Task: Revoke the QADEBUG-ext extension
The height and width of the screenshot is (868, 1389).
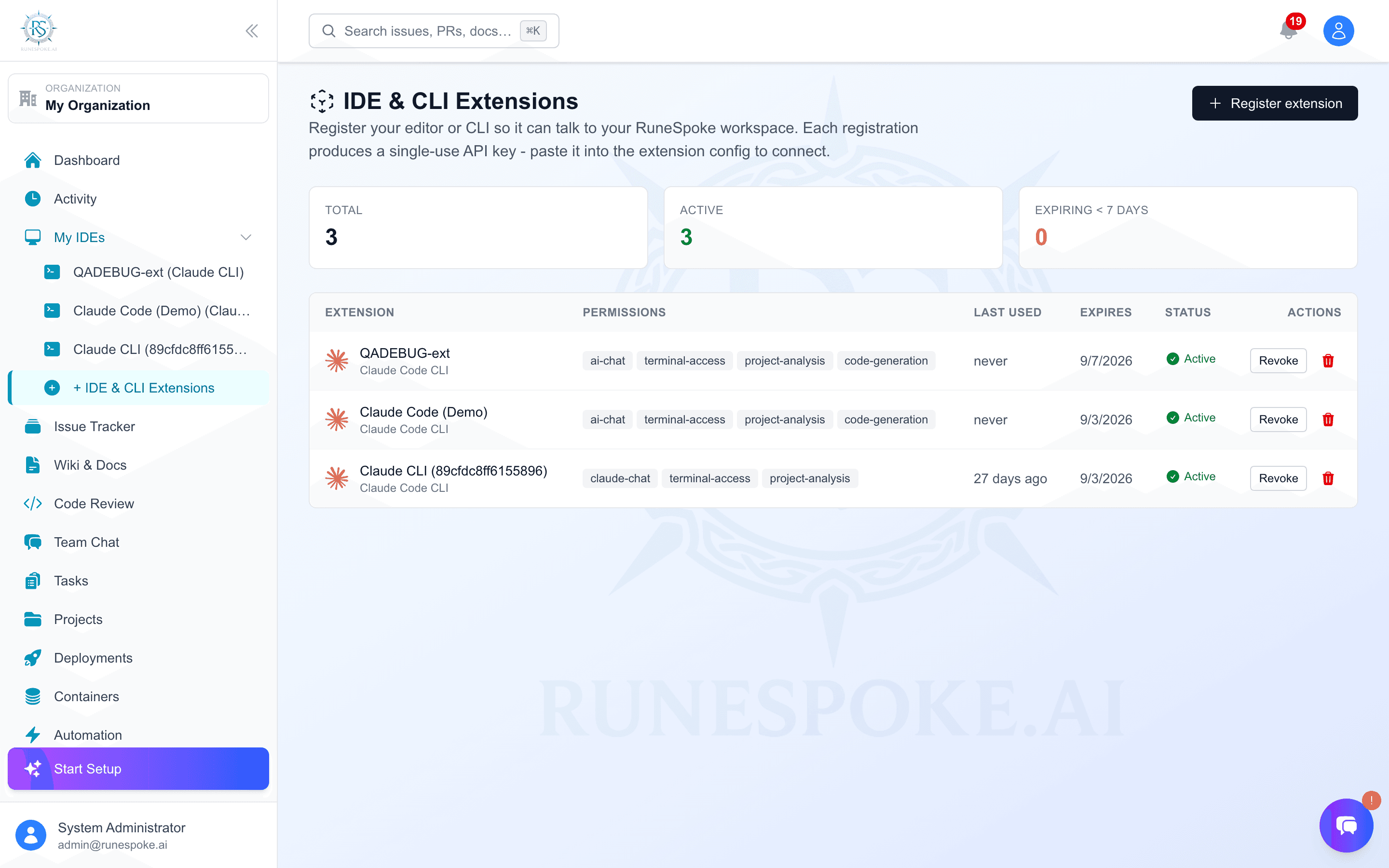Action: [1278, 361]
